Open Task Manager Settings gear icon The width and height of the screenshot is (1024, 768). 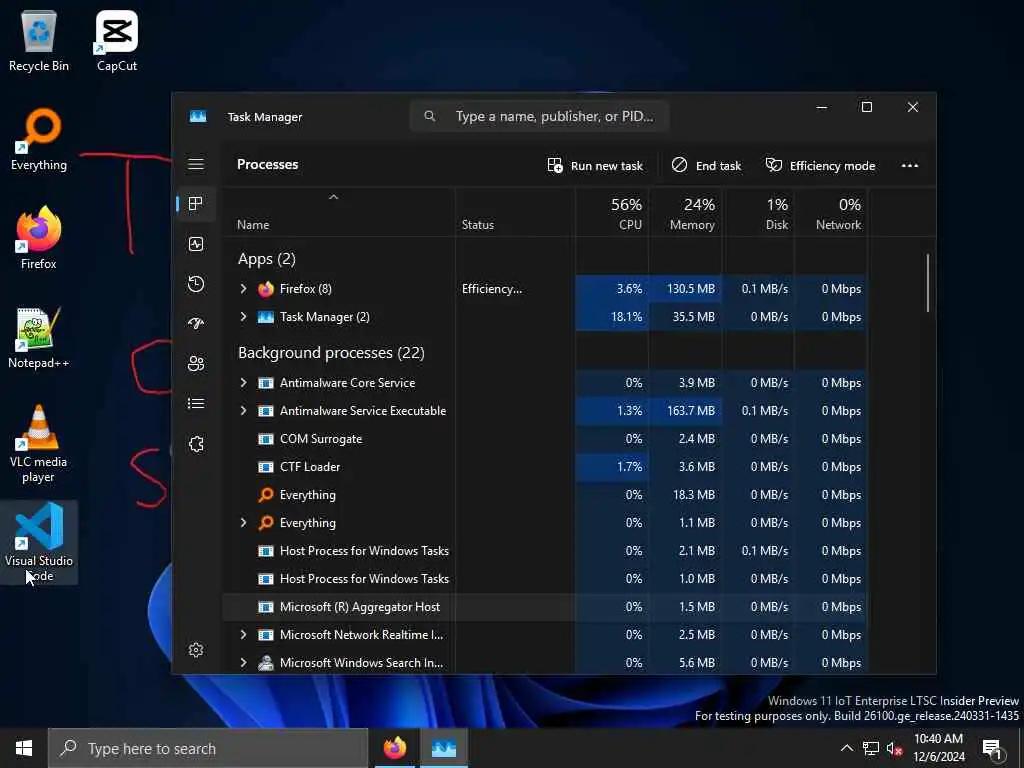tap(196, 650)
